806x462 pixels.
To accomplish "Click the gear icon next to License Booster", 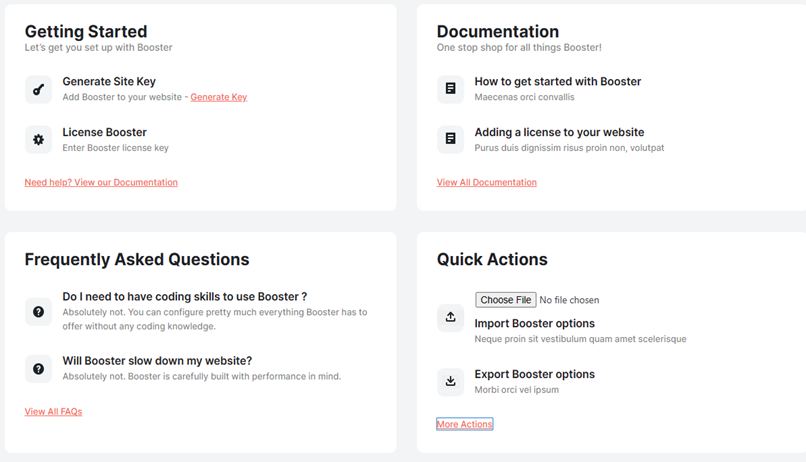I will coord(39,140).
